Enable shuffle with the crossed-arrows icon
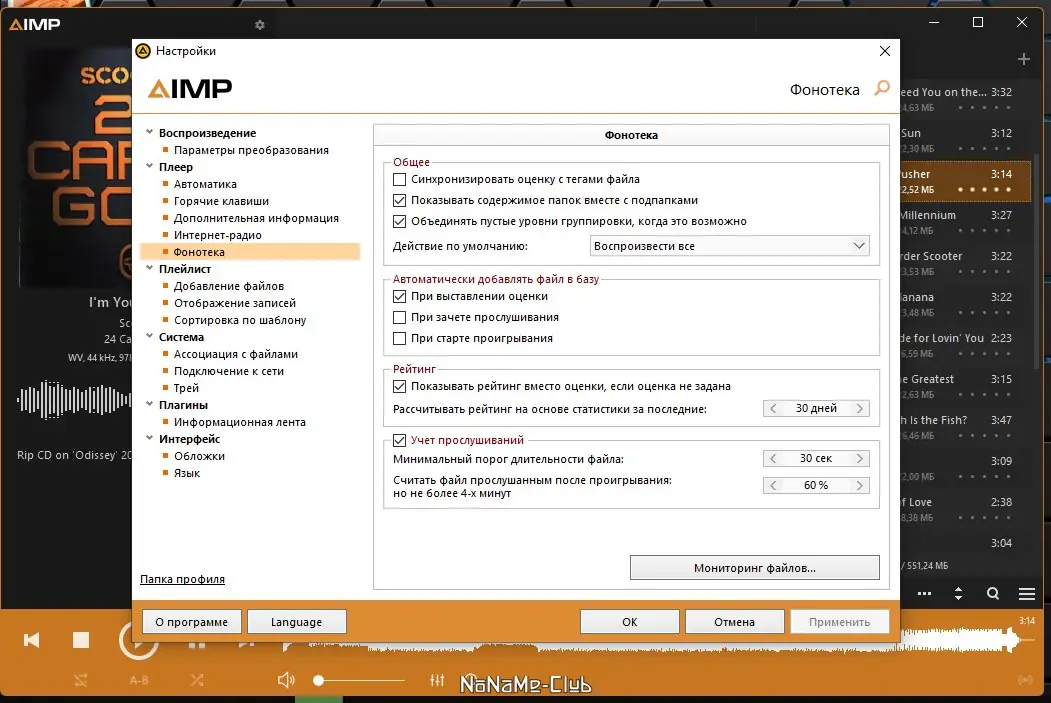1051x703 pixels. pos(197,679)
